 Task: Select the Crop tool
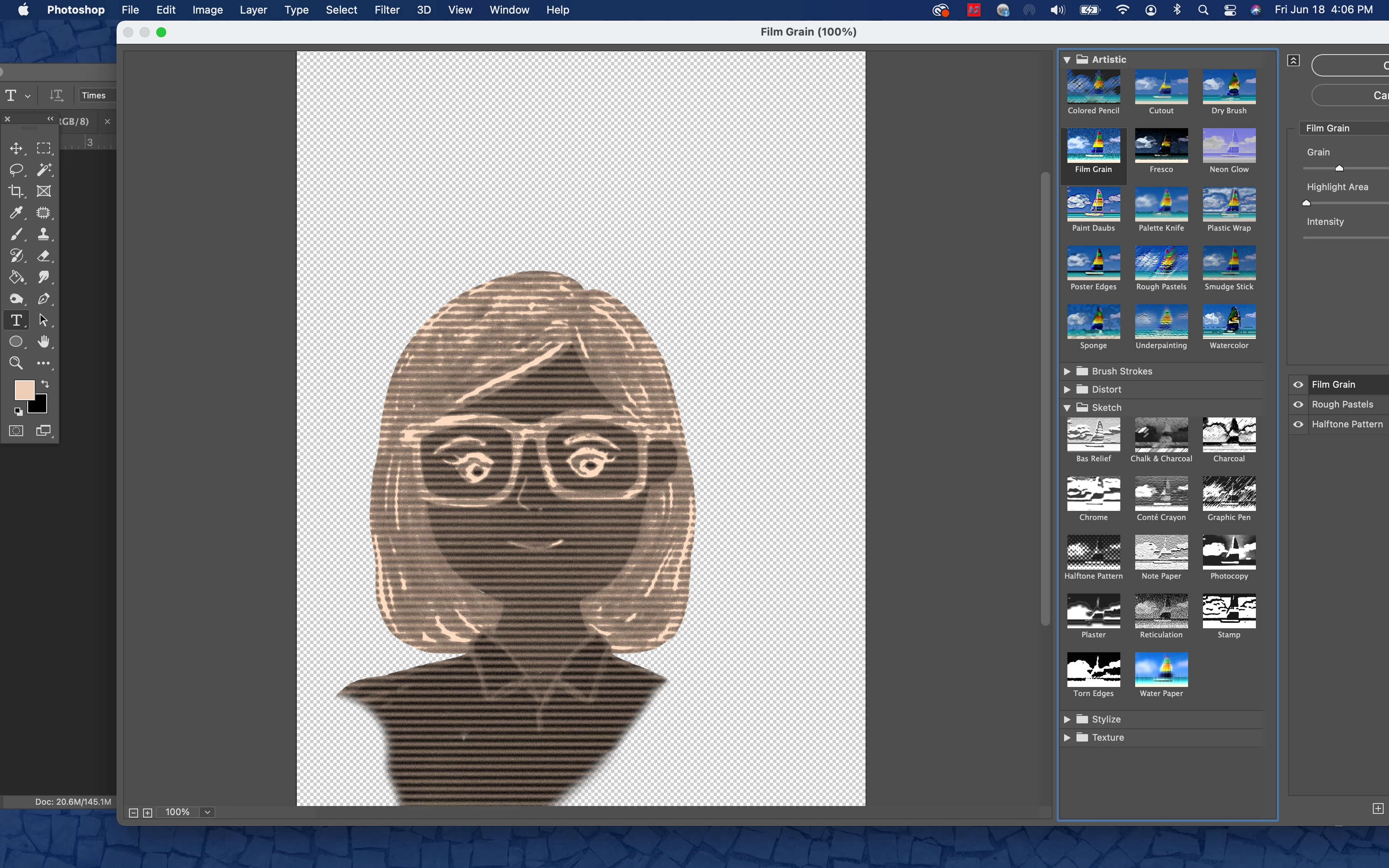coord(16,191)
